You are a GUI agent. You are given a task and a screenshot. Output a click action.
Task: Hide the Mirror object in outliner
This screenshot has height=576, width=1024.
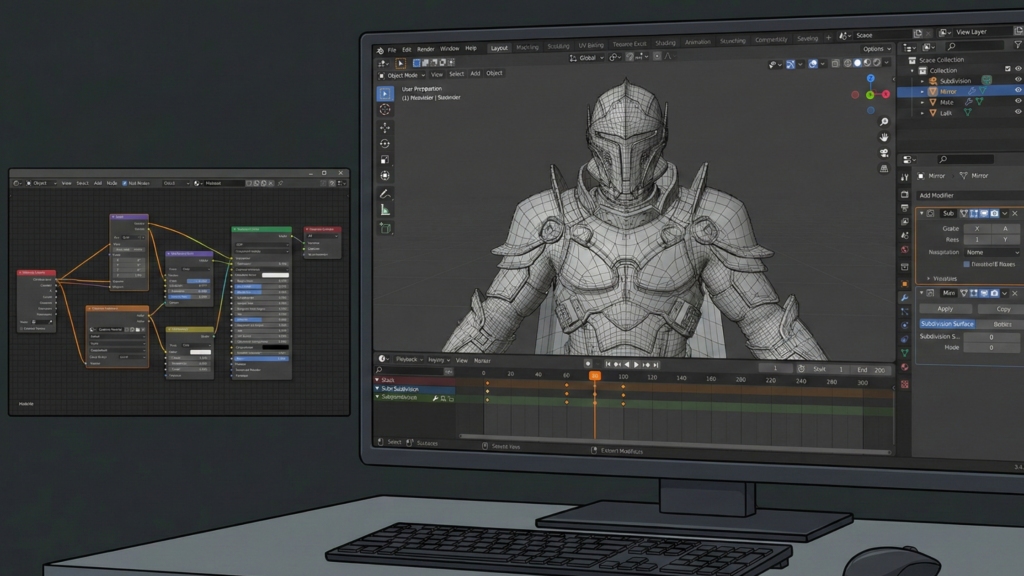click(1018, 91)
